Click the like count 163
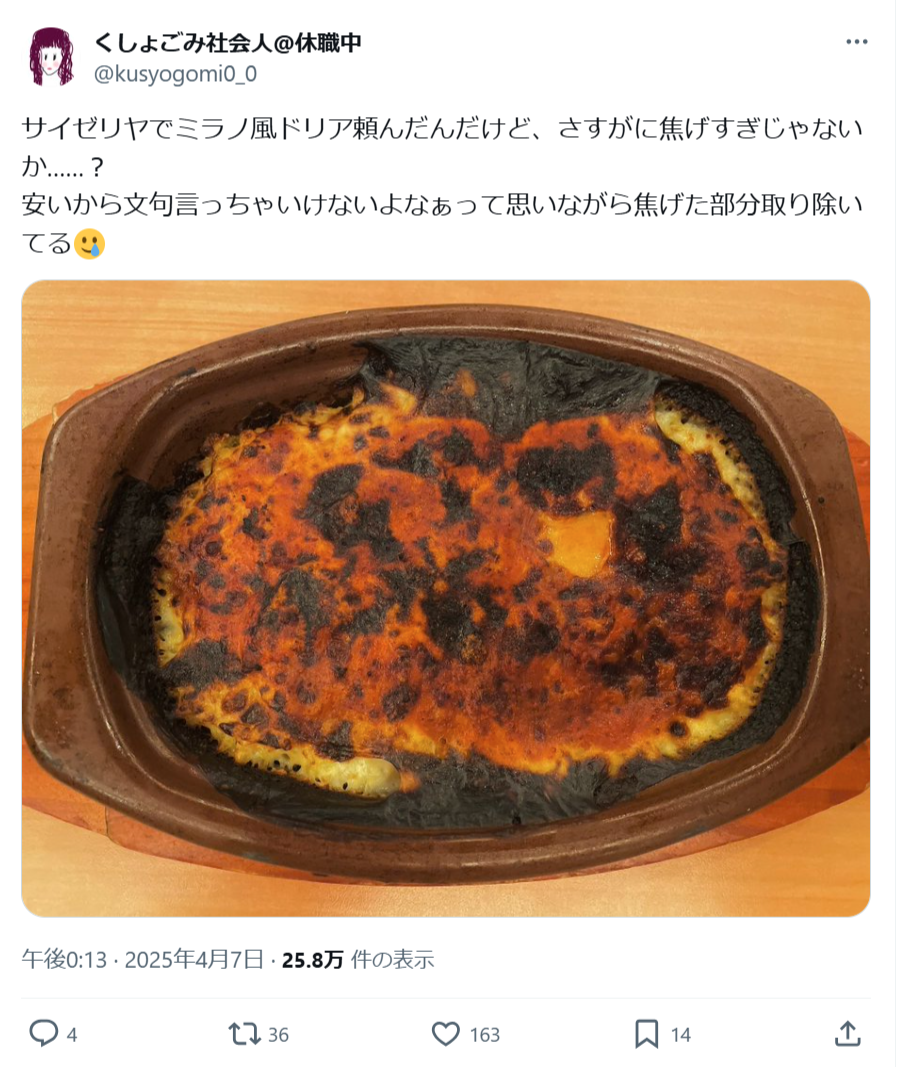Viewport: 906px width, 1067px height. (485, 1035)
